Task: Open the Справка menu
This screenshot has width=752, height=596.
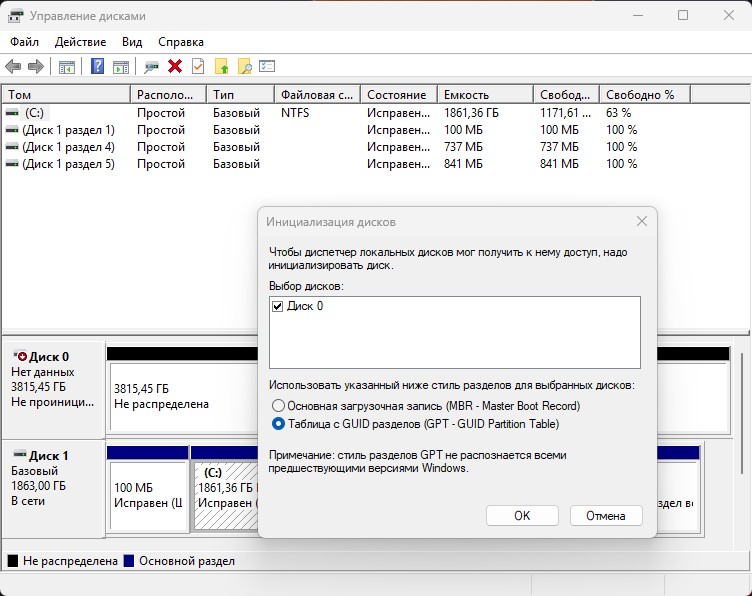Action: [x=181, y=42]
